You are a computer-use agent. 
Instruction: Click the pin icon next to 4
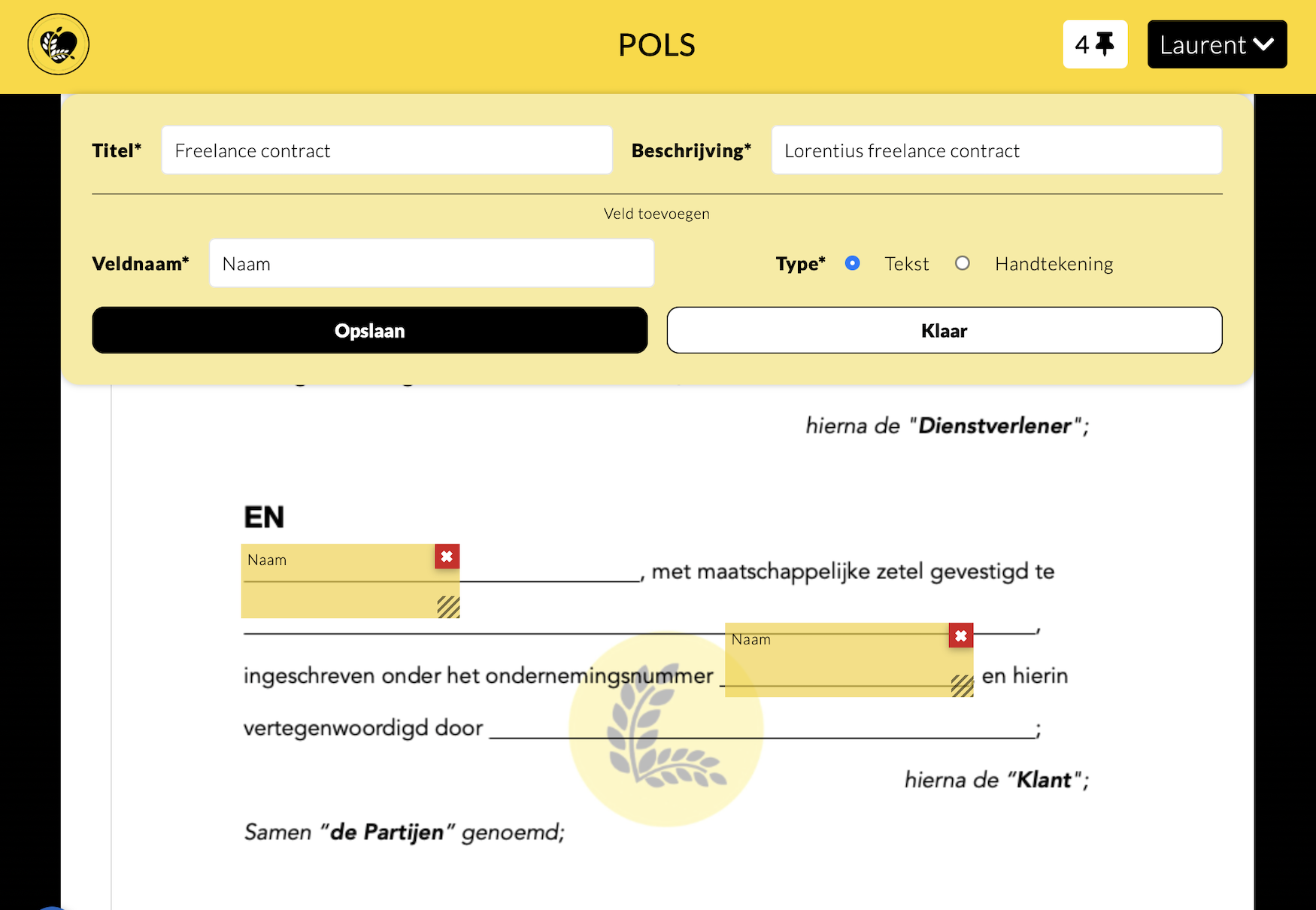point(1105,44)
